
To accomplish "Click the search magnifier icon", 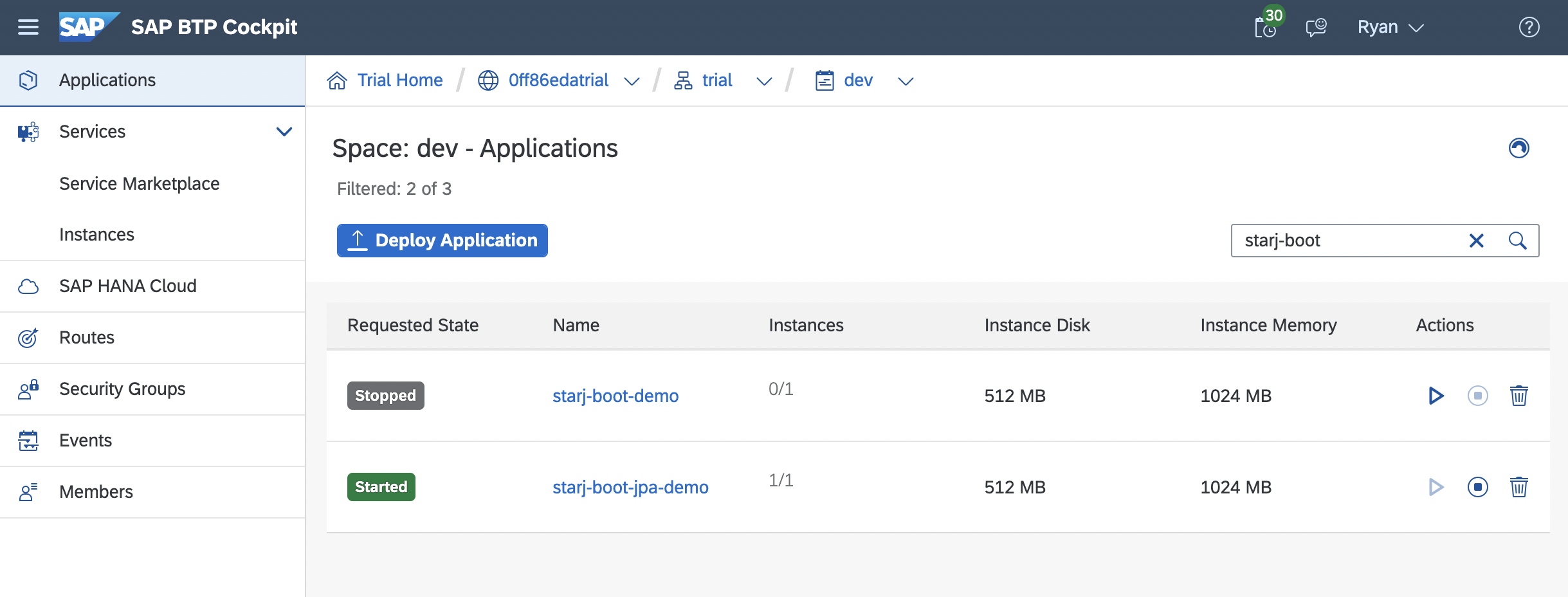I will (1517, 241).
